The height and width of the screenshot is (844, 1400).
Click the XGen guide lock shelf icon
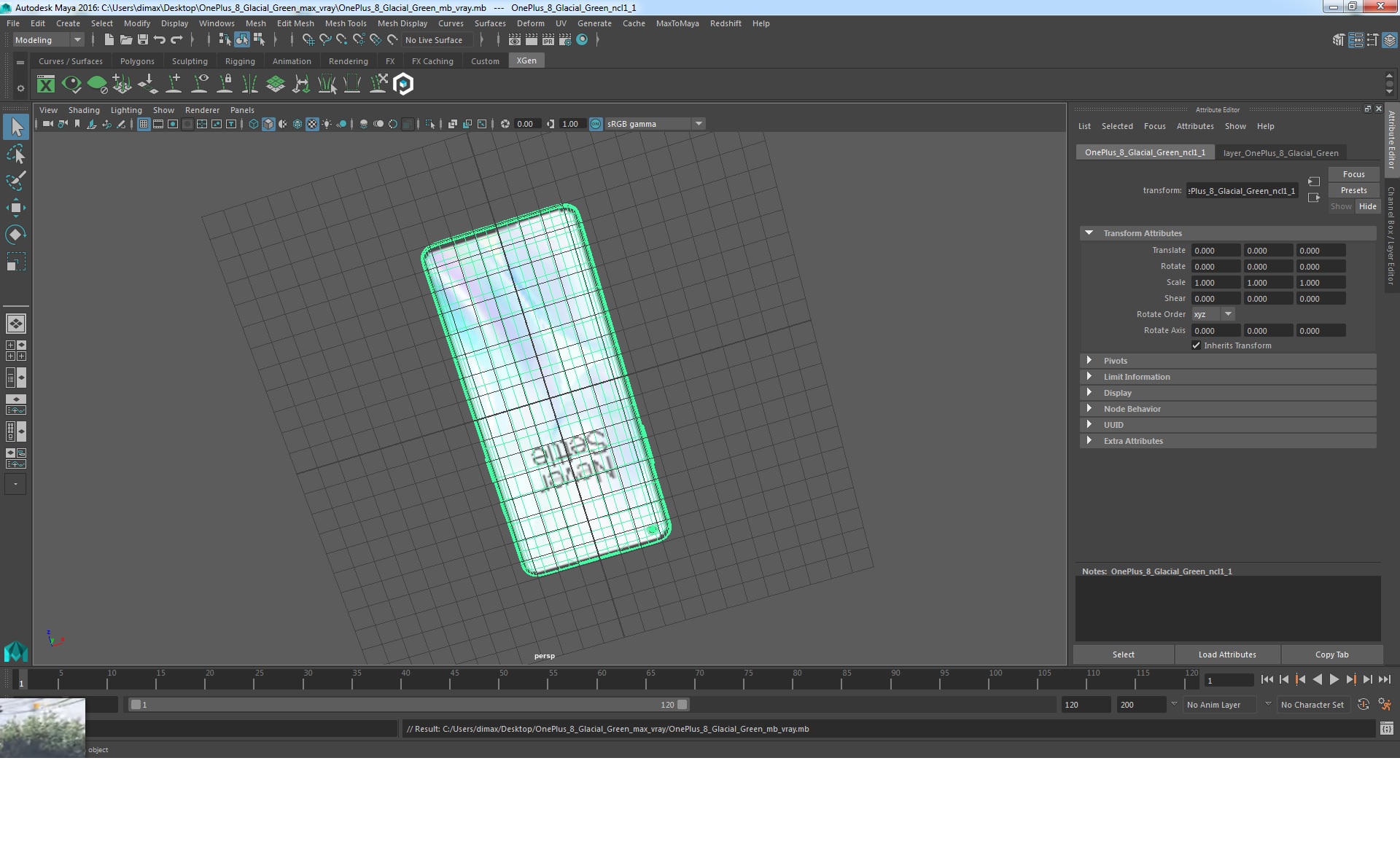coord(225,85)
